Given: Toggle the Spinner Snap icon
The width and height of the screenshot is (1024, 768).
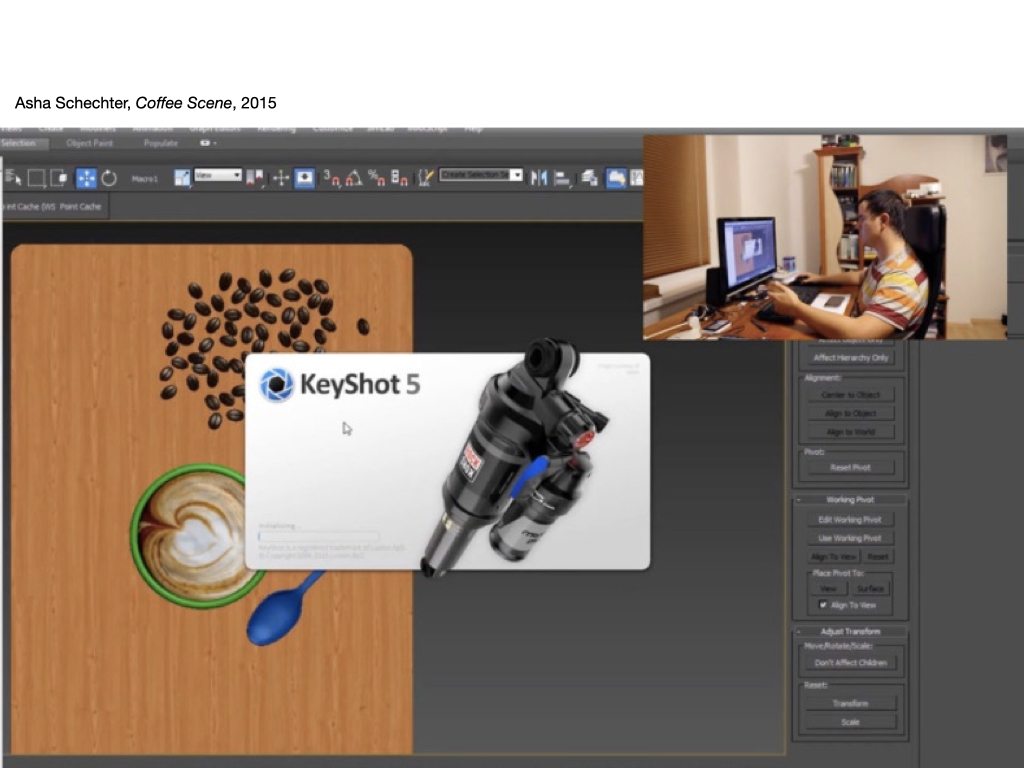Looking at the screenshot, I should pos(399,178).
